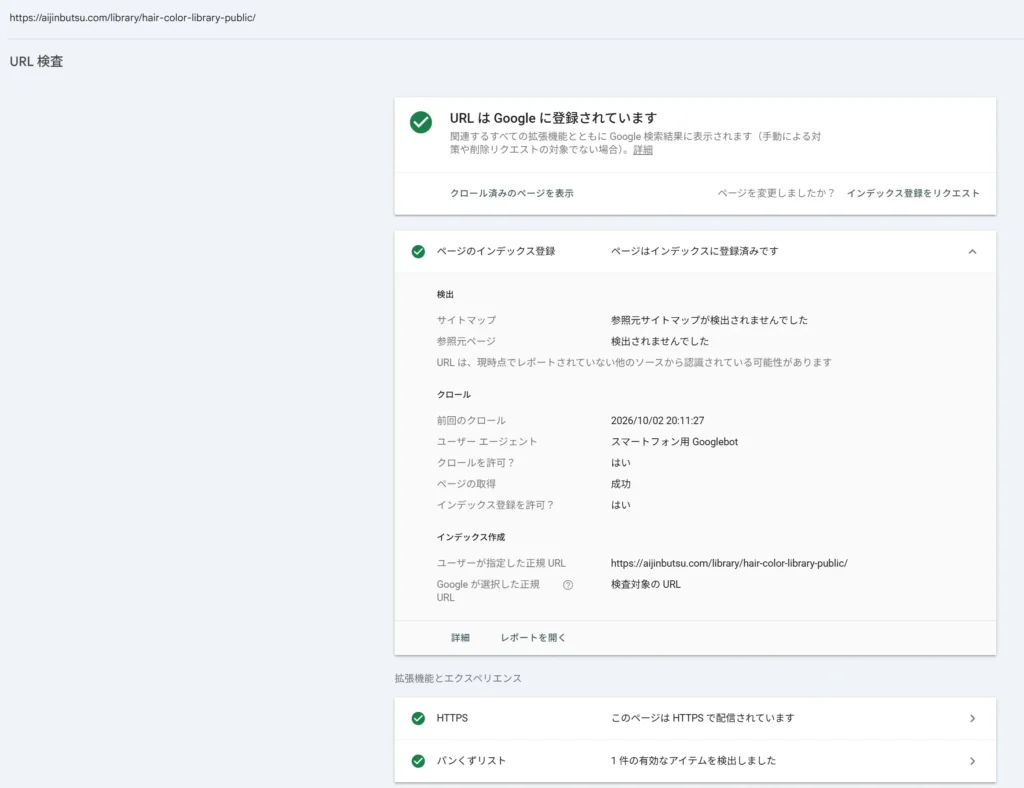Click the URL は、現時点でレポートされていない note
This screenshot has width=1024, height=788.
[633, 363]
